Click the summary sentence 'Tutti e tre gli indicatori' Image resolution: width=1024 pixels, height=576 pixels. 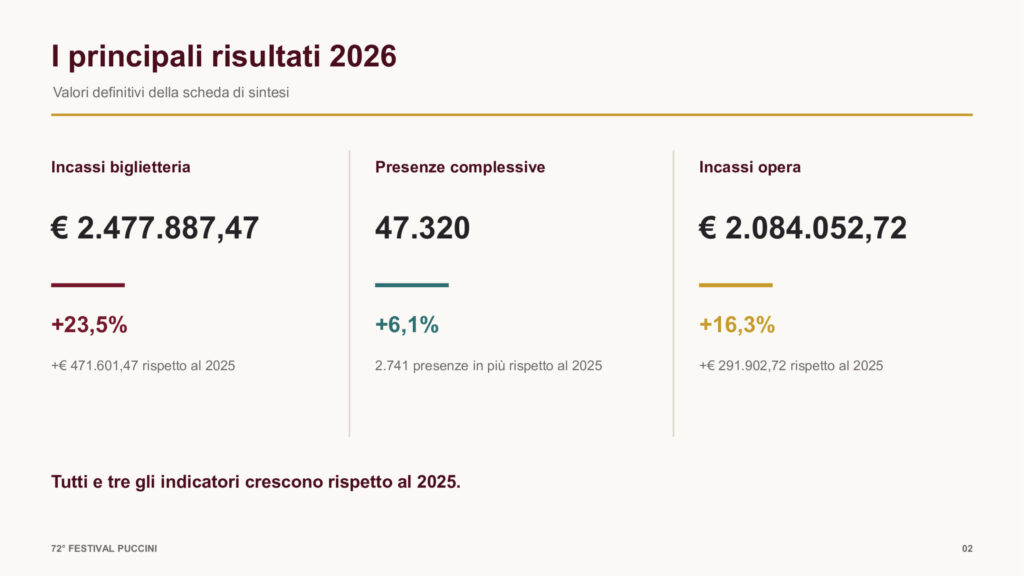pyautogui.click(x=256, y=482)
